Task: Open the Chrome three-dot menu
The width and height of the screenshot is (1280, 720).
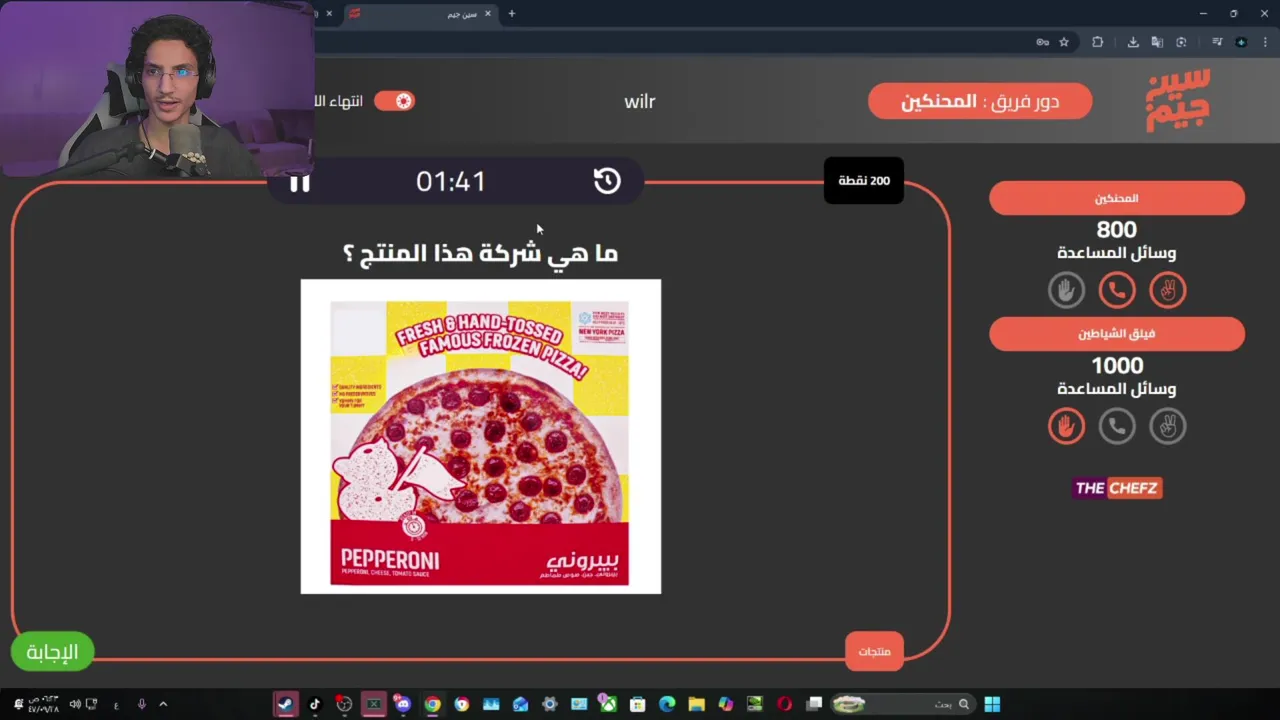Action: [1264, 42]
